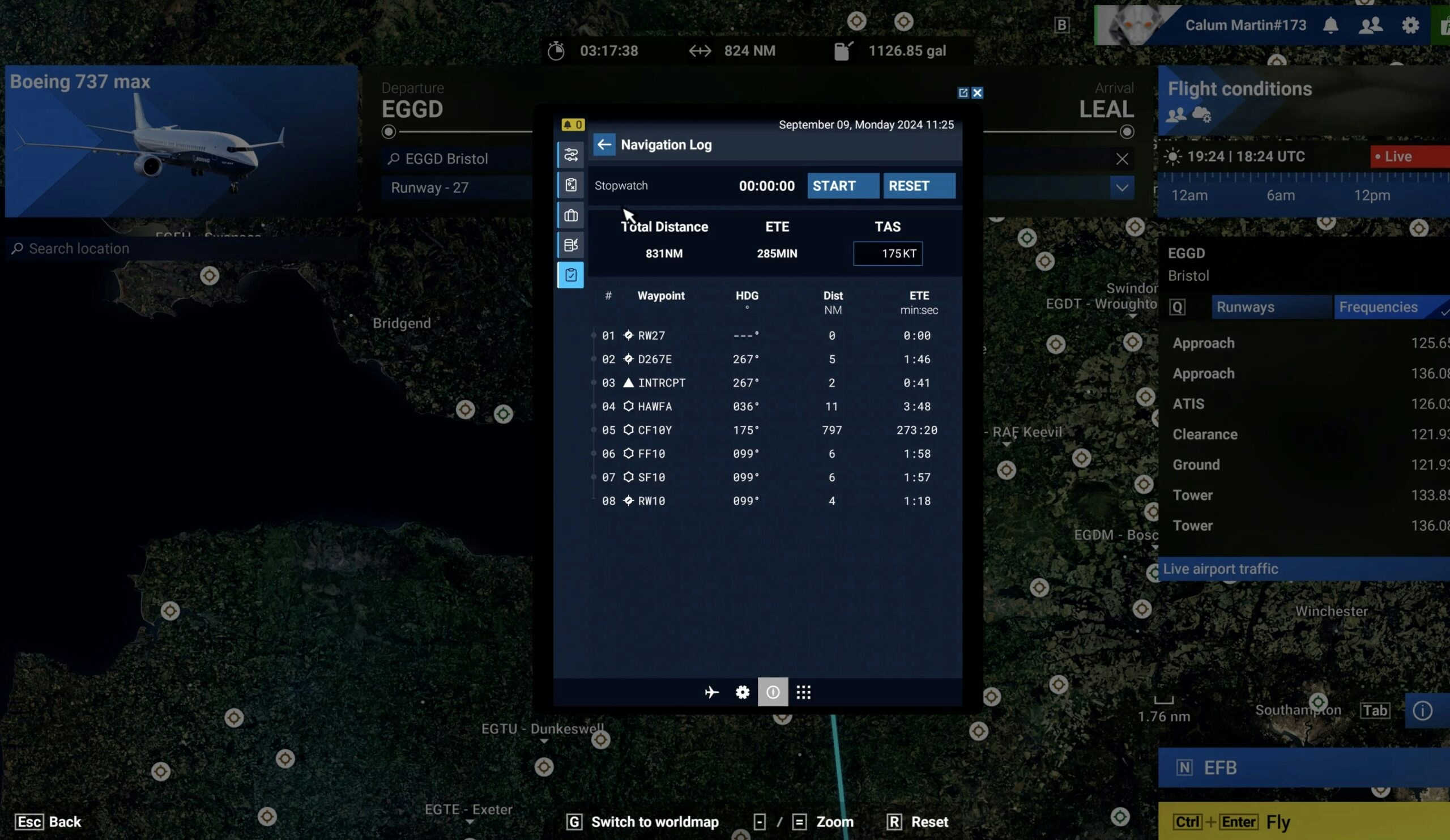The width and height of the screenshot is (1450, 840).
Task: Click the EFB gear settings icon
Action: point(742,692)
